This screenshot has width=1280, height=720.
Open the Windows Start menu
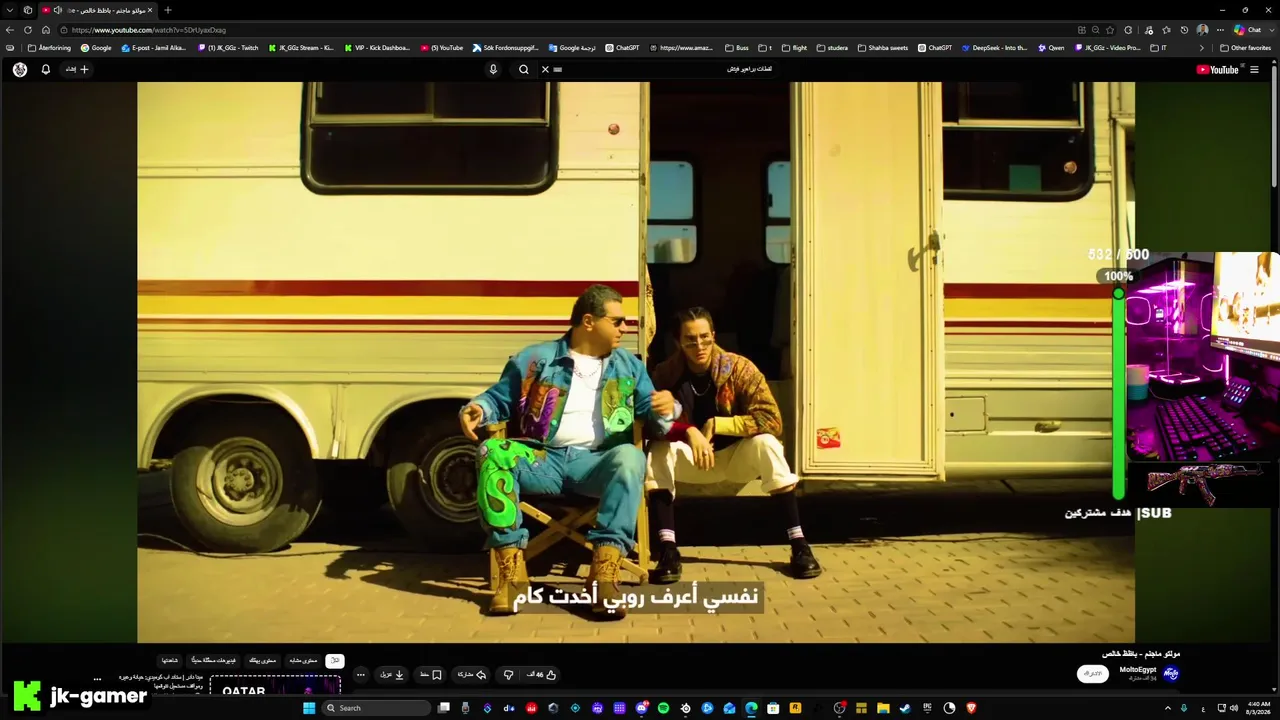pos(309,708)
